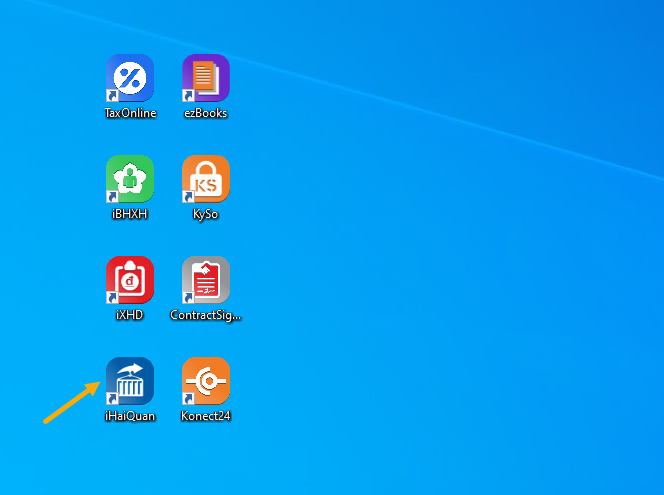Select the ContractSig... document shortcut icon

click(x=206, y=279)
